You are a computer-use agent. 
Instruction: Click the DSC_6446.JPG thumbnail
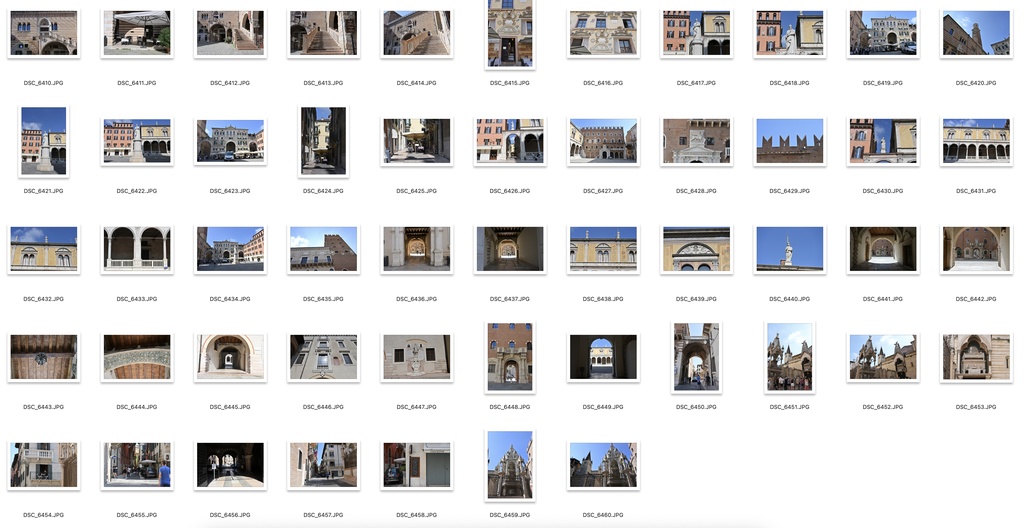323,357
